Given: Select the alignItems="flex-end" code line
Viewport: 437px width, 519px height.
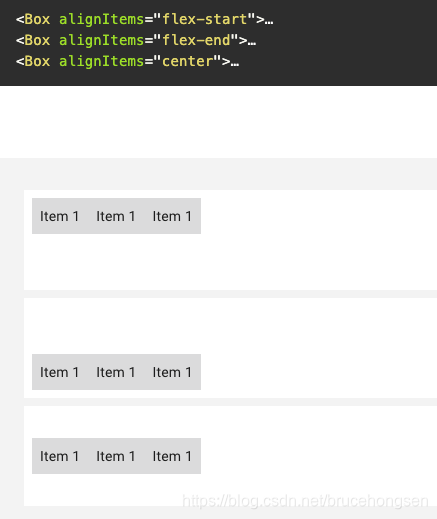Looking at the screenshot, I should pos(136,40).
